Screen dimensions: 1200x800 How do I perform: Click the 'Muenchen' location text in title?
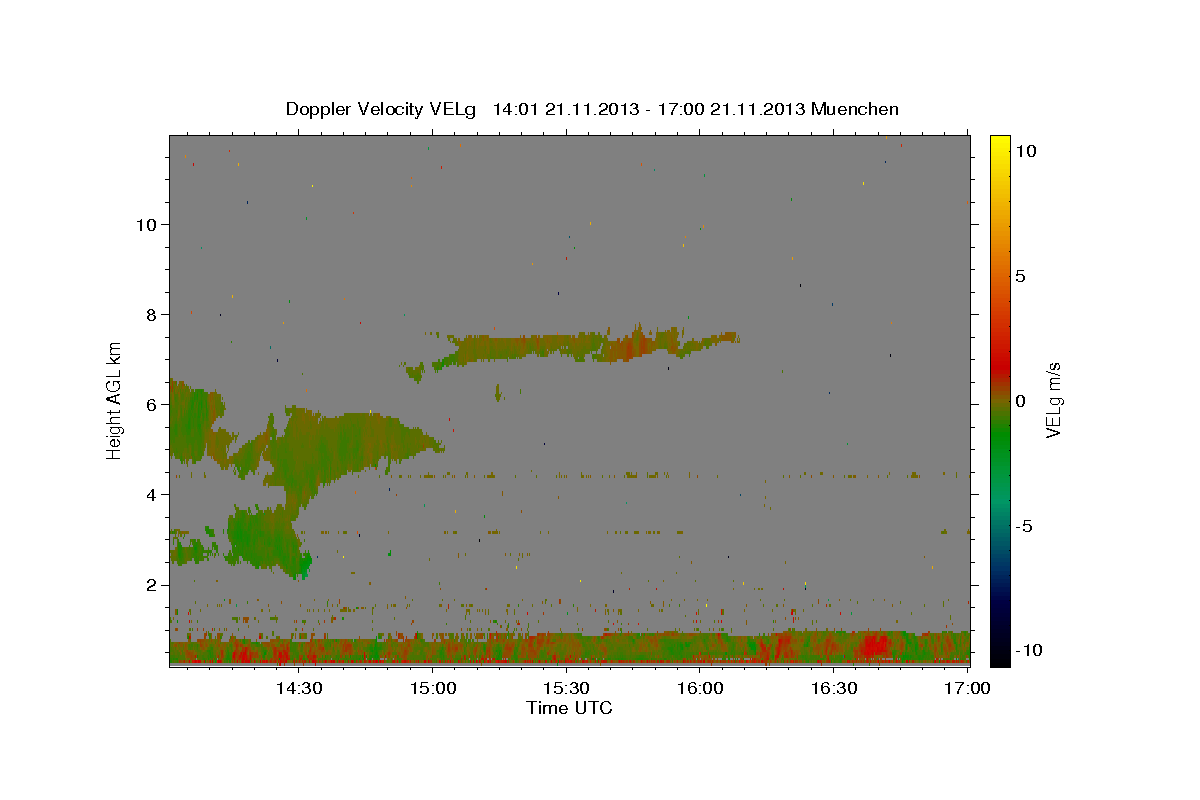855,109
